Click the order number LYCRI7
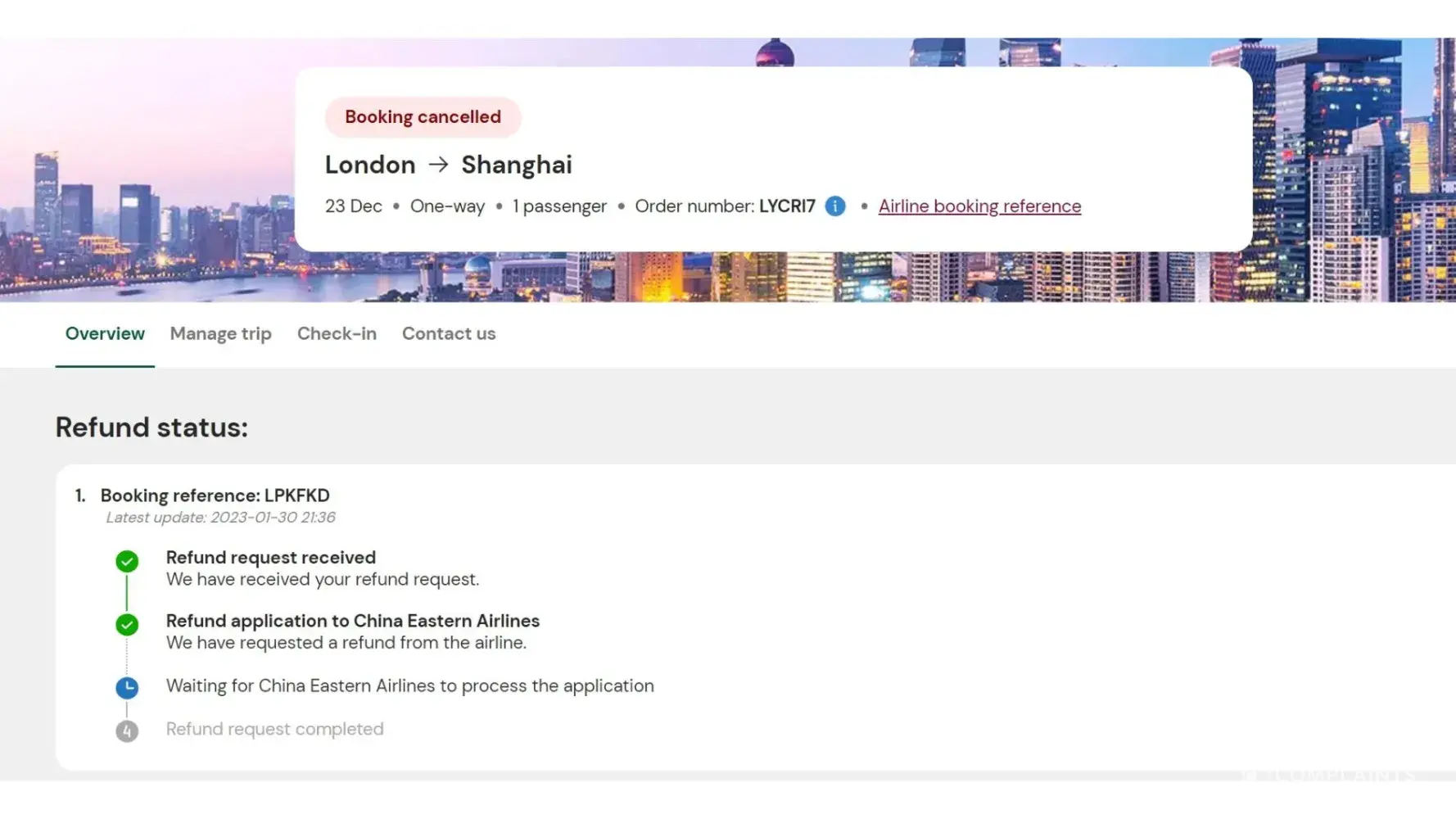 pos(787,206)
